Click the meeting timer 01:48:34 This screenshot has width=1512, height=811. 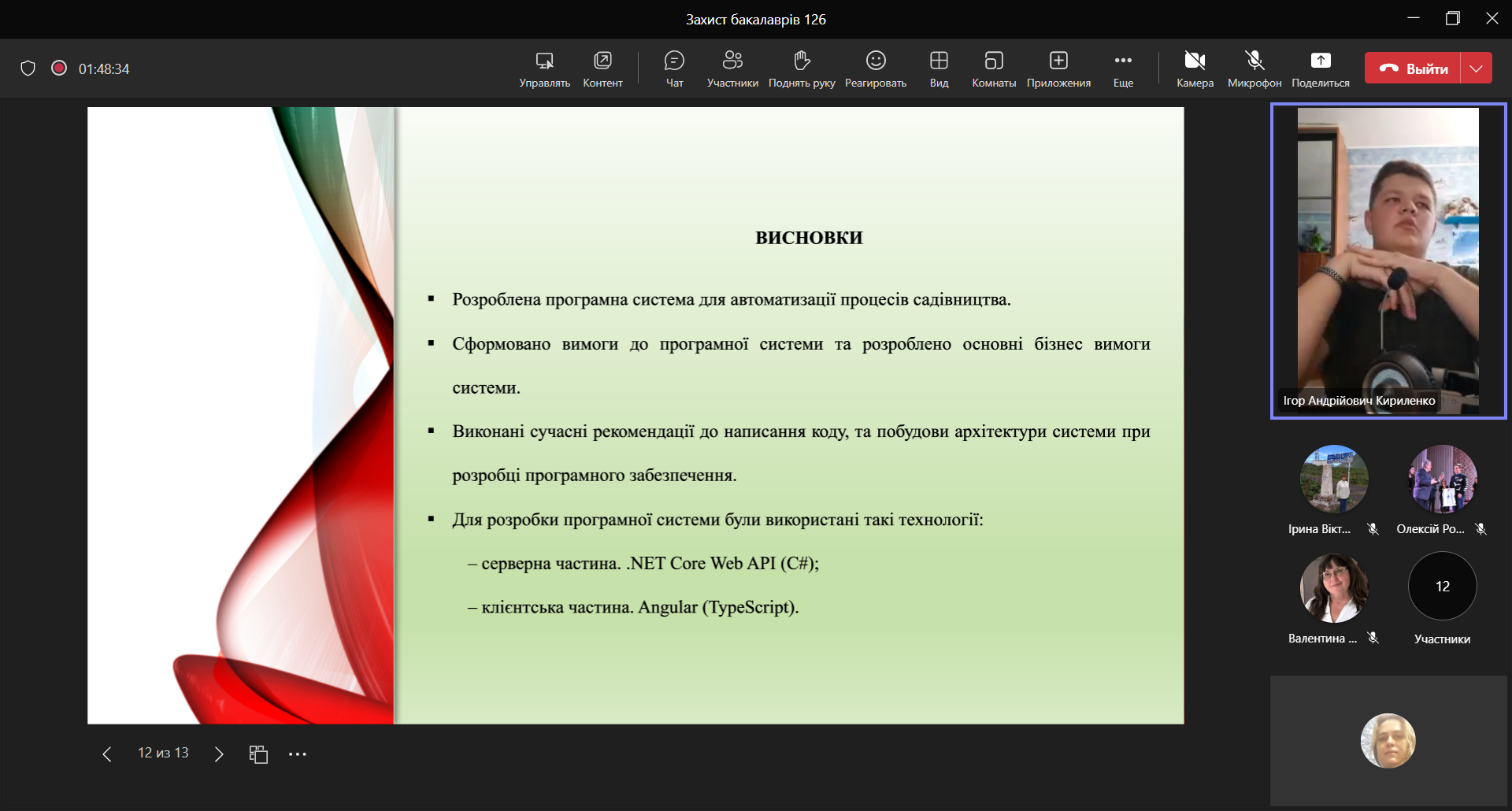pyautogui.click(x=104, y=69)
